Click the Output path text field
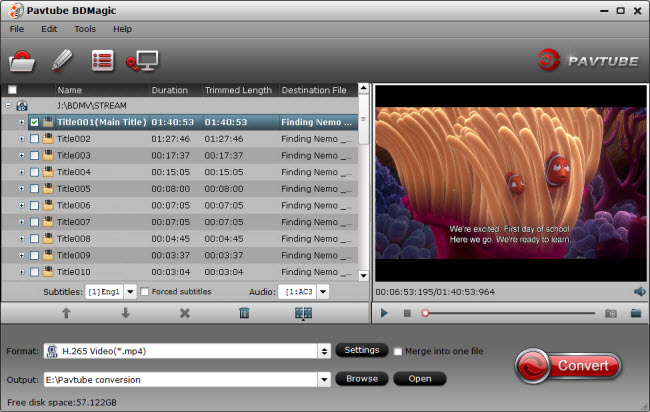This screenshot has height=412, width=650. [181, 379]
